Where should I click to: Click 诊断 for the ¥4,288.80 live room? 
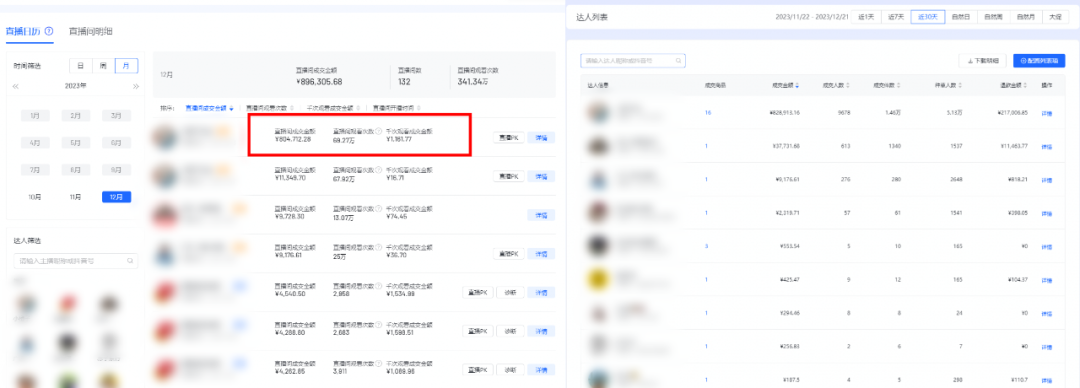tap(510, 331)
